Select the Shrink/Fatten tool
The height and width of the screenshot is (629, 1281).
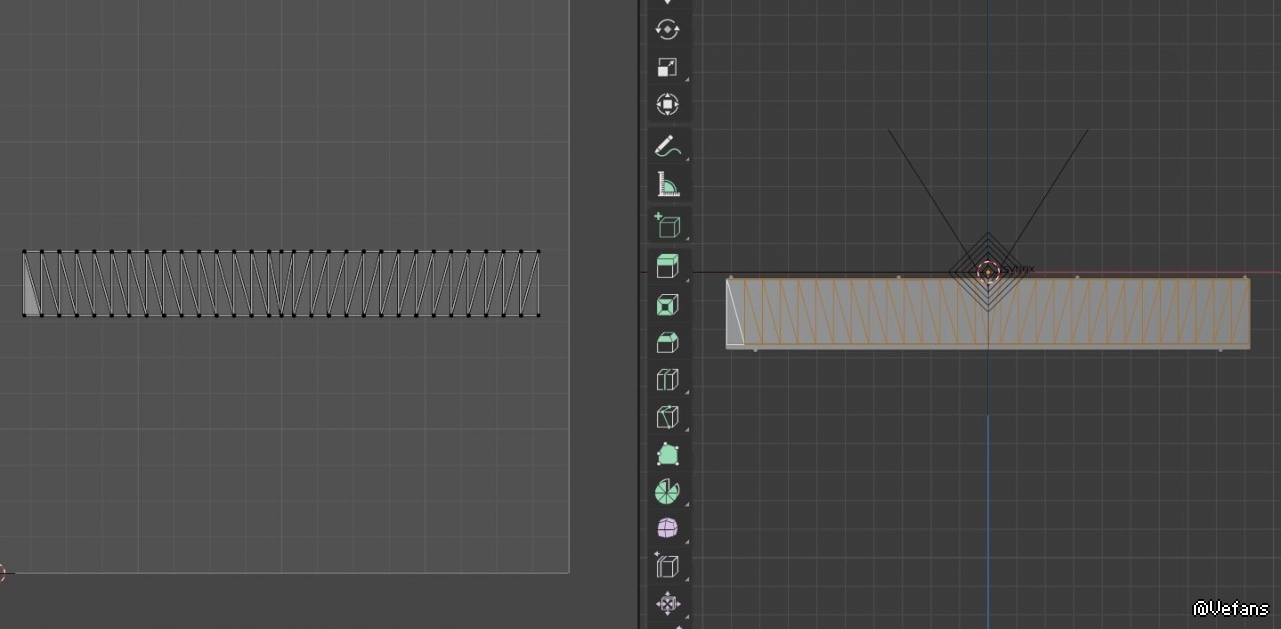(x=667, y=604)
